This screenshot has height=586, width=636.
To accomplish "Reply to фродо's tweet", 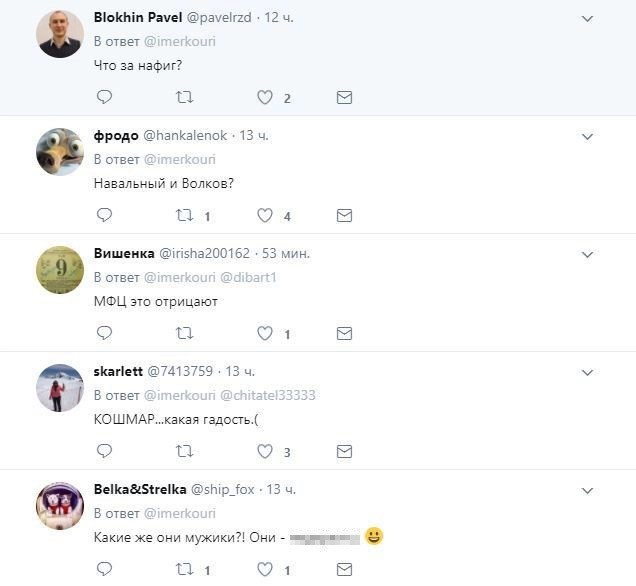I will point(103,215).
